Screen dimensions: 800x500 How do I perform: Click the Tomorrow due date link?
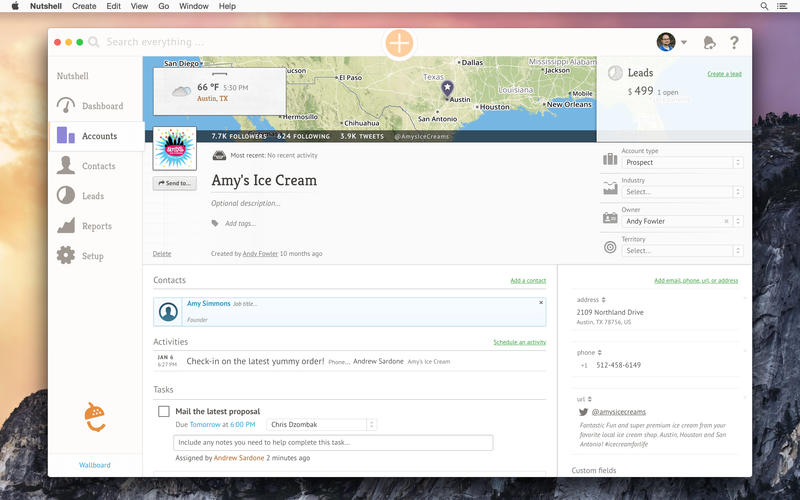(x=205, y=424)
